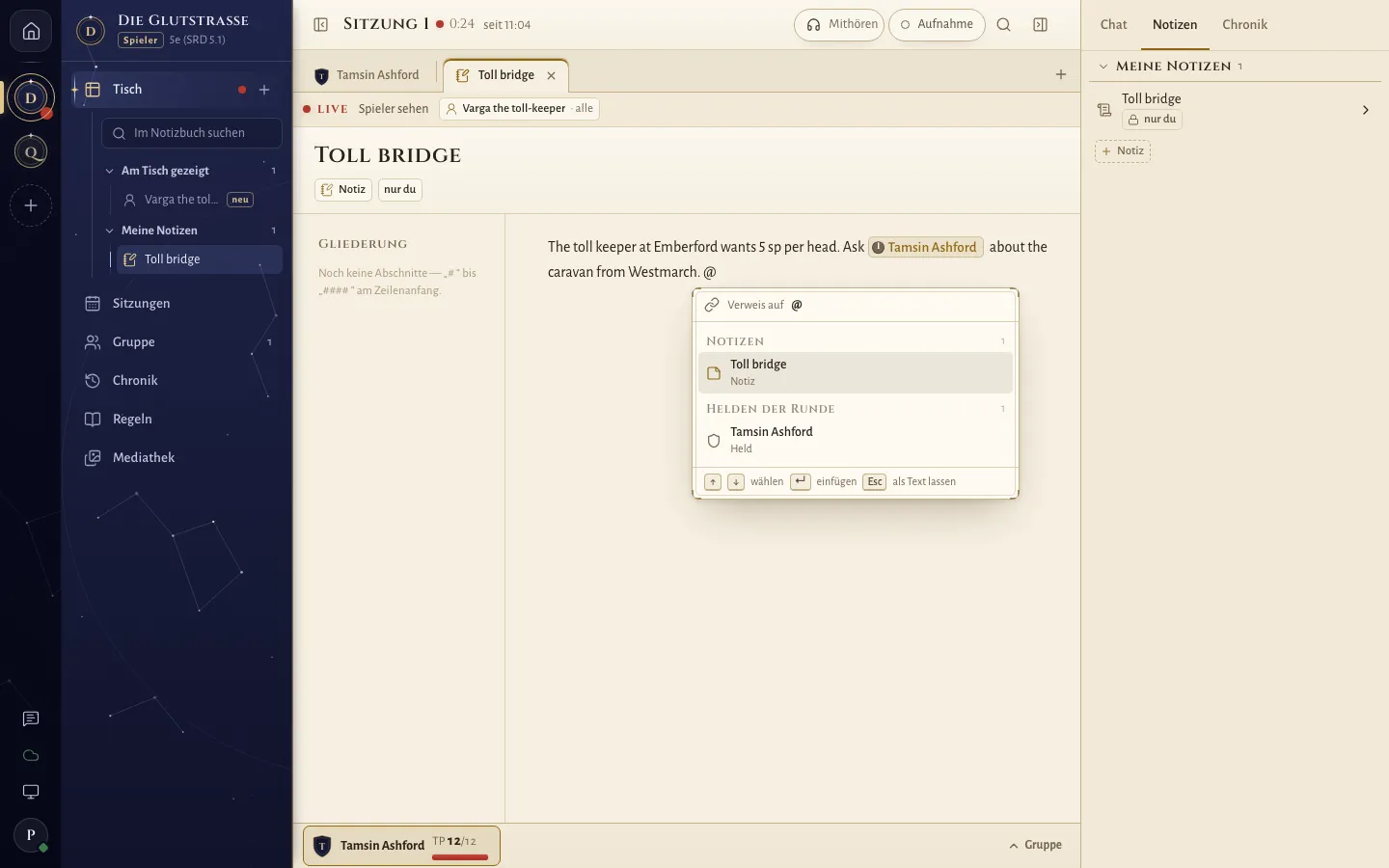Open the session search magnifier
Screen dimensions: 1389x868
tap(1004, 25)
